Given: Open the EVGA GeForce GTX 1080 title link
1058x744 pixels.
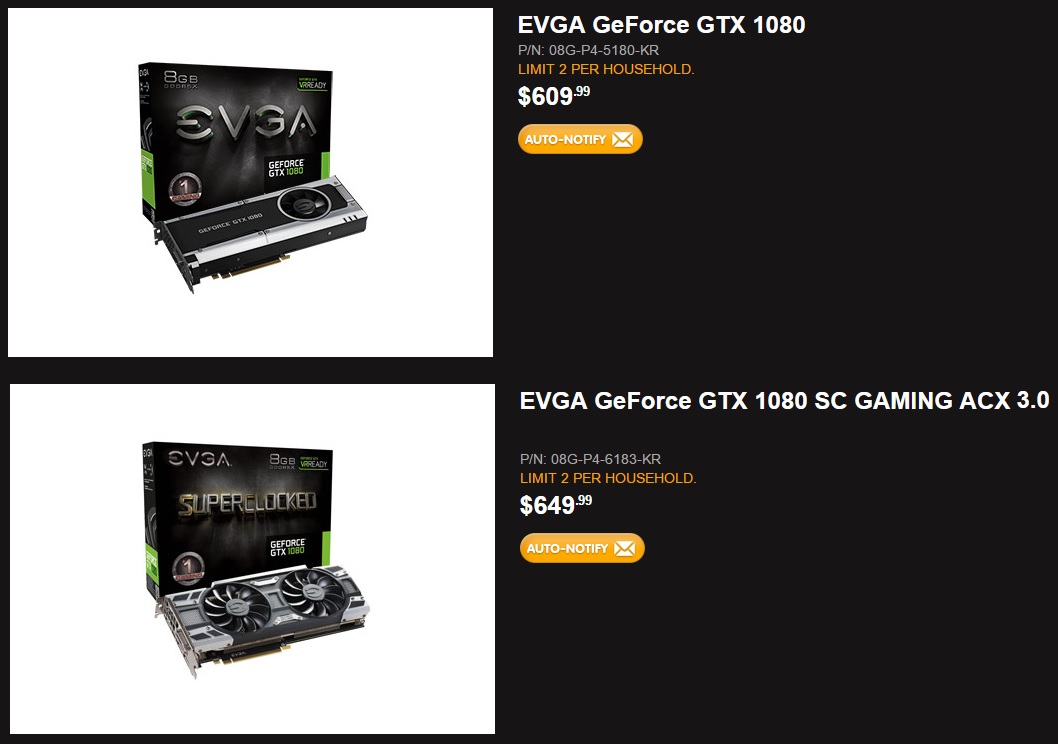Looking at the screenshot, I should coord(661,25).
